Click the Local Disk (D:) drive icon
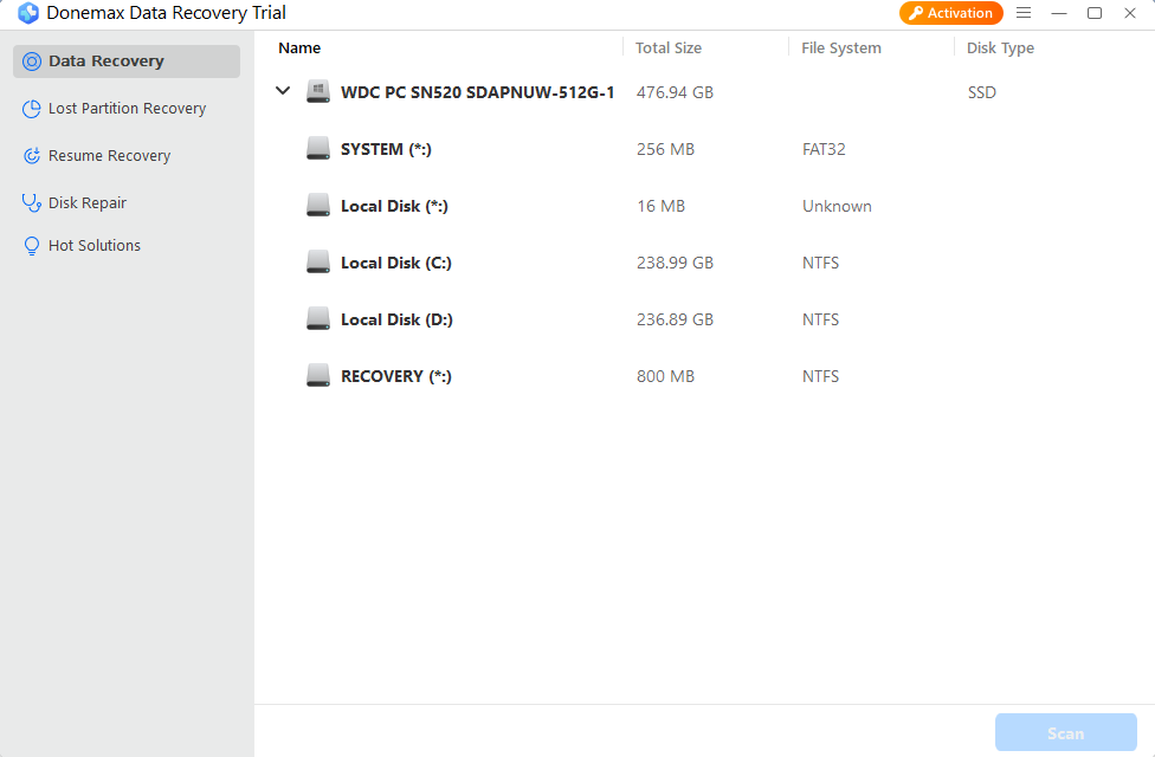 [318, 319]
